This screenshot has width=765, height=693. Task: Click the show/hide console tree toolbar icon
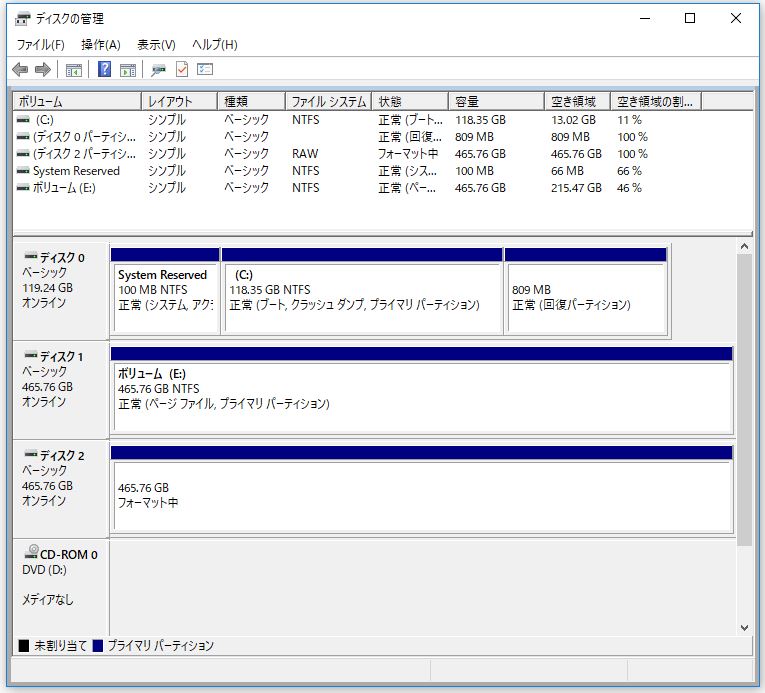click(x=74, y=70)
